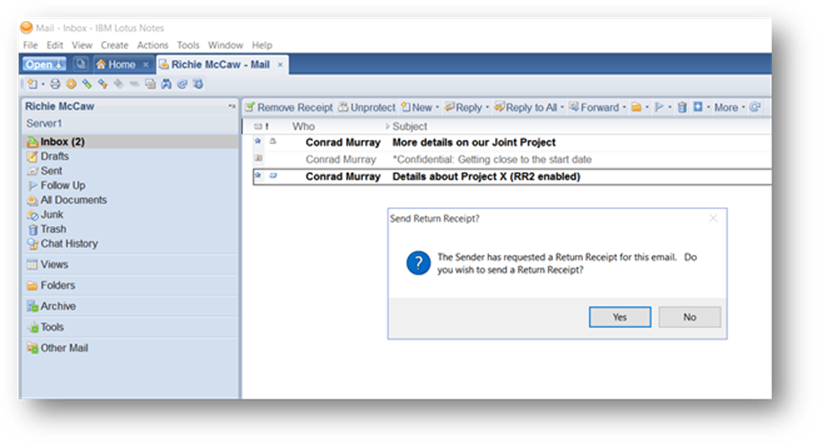Open the File menu

click(x=30, y=45)
